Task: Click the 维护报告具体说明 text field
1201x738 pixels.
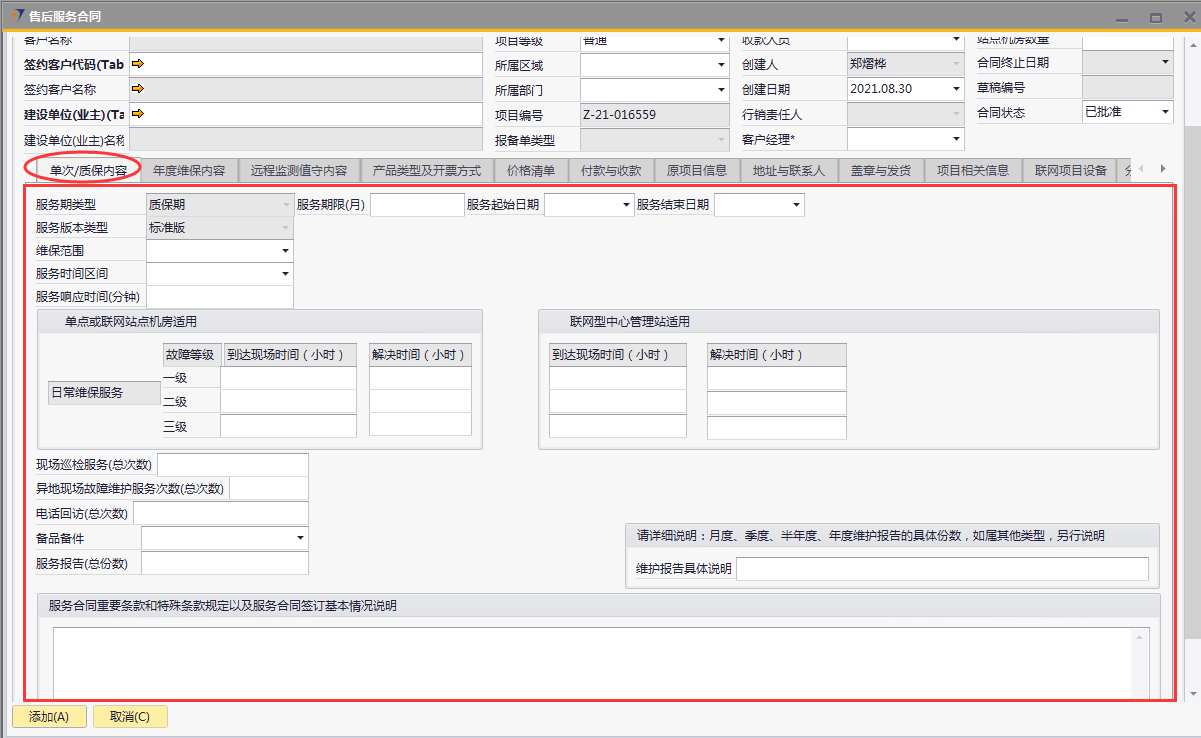Action: coord(941,569)
